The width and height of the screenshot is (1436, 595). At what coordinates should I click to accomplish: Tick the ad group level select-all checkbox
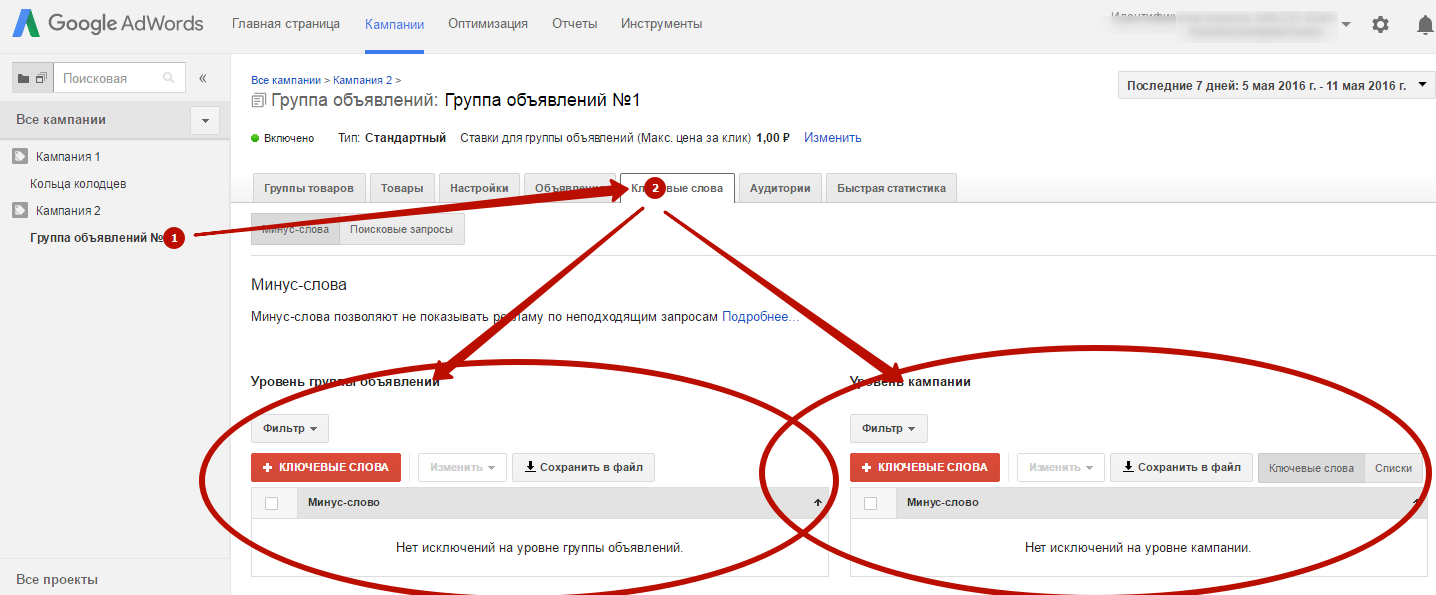pos(272,503)
